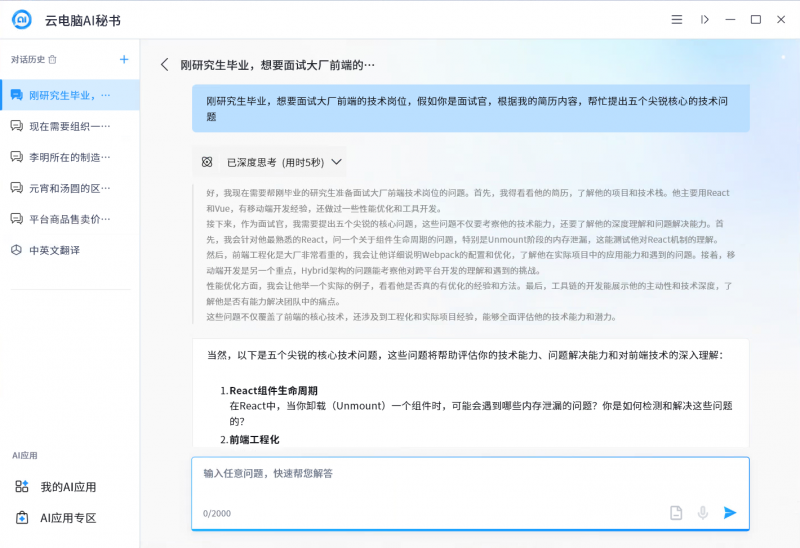Image resolution: width=800 pixels, height=548 pixels.
Task: Open the AI应用专区 section
Action: (68, 518)
